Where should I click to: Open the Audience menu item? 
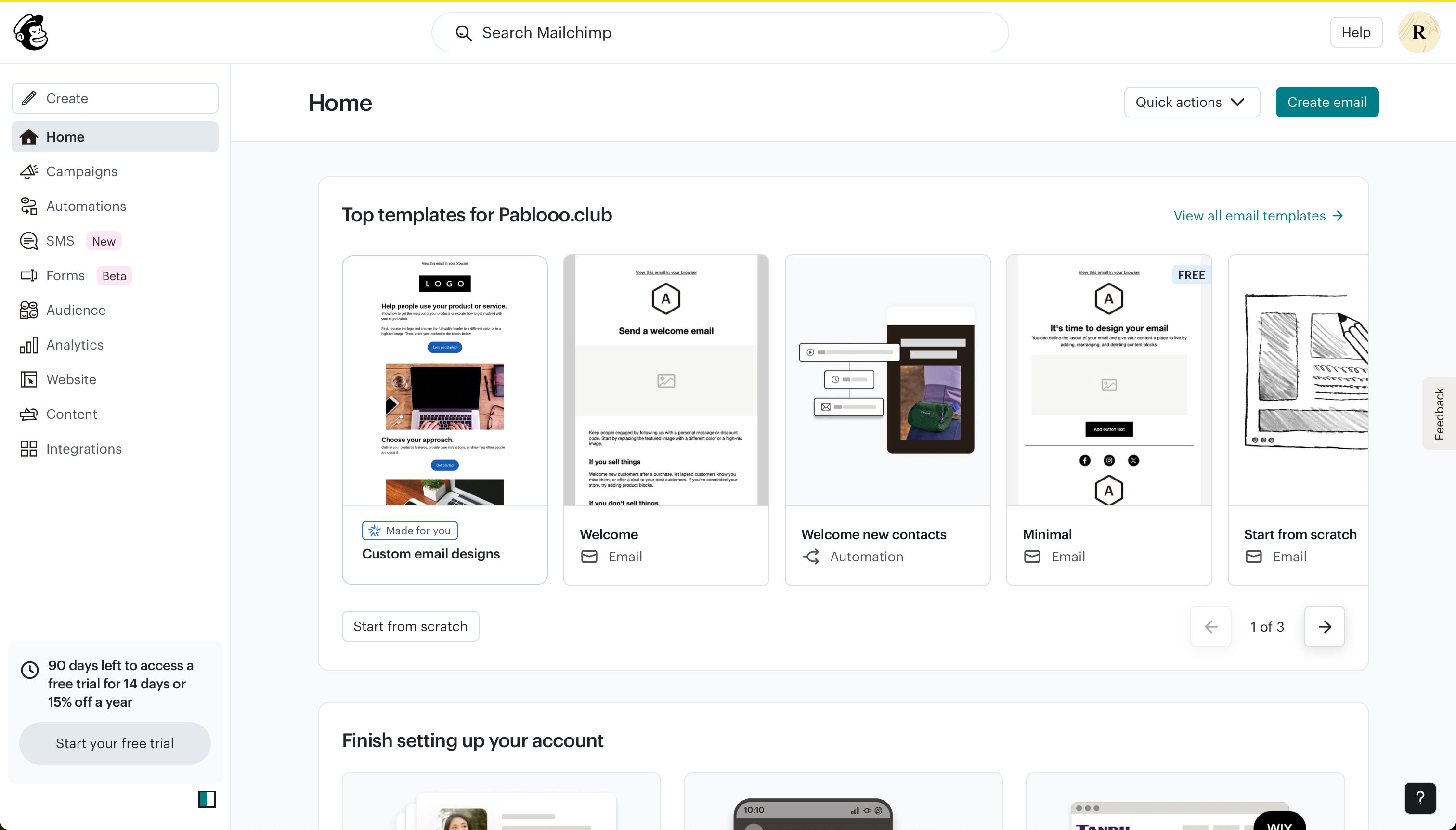115,310
